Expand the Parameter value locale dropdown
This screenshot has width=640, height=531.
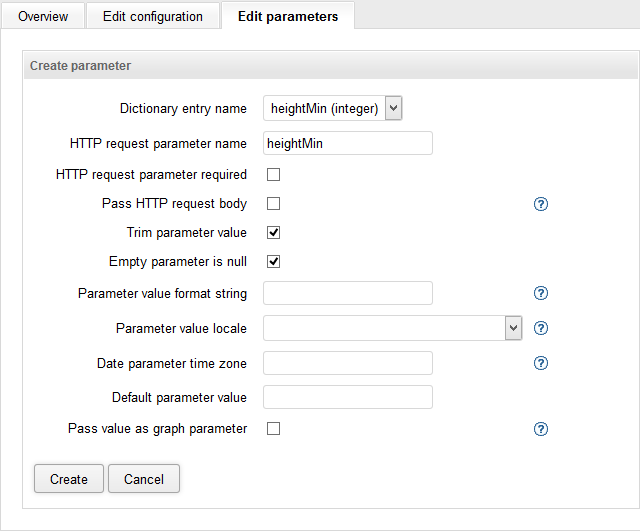pyautogui.click(x=392, y=328)
